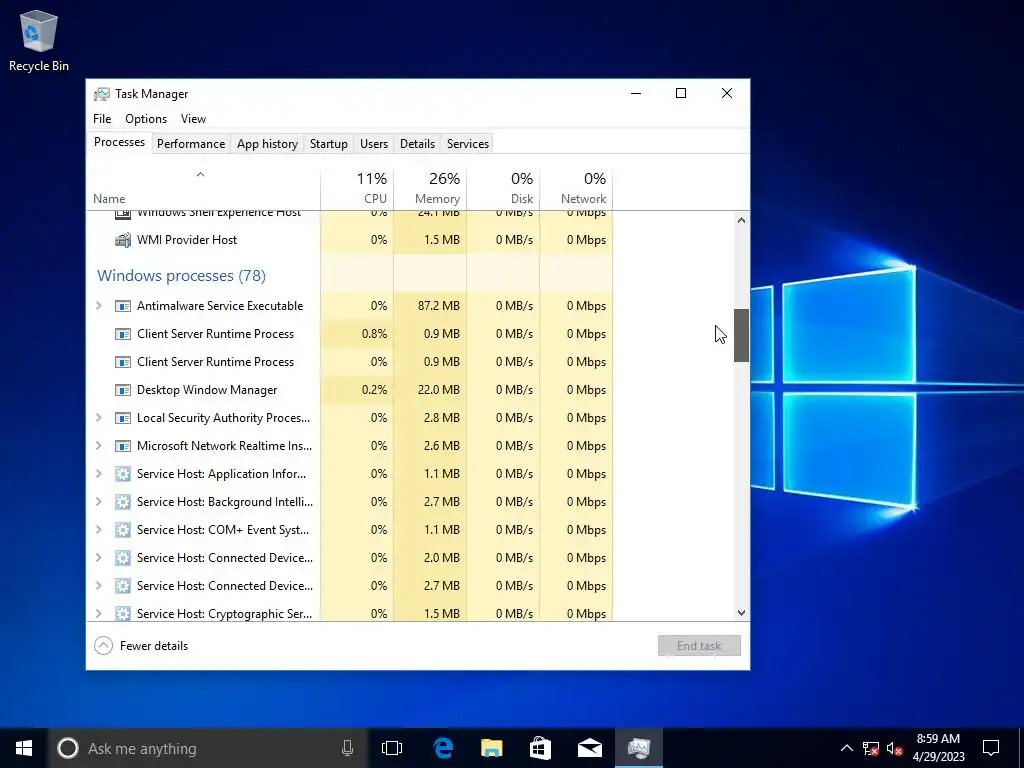This screenshot has width=1024, height=768.
Task: Click the network status tray icon
Action: (x=871, y=748)
